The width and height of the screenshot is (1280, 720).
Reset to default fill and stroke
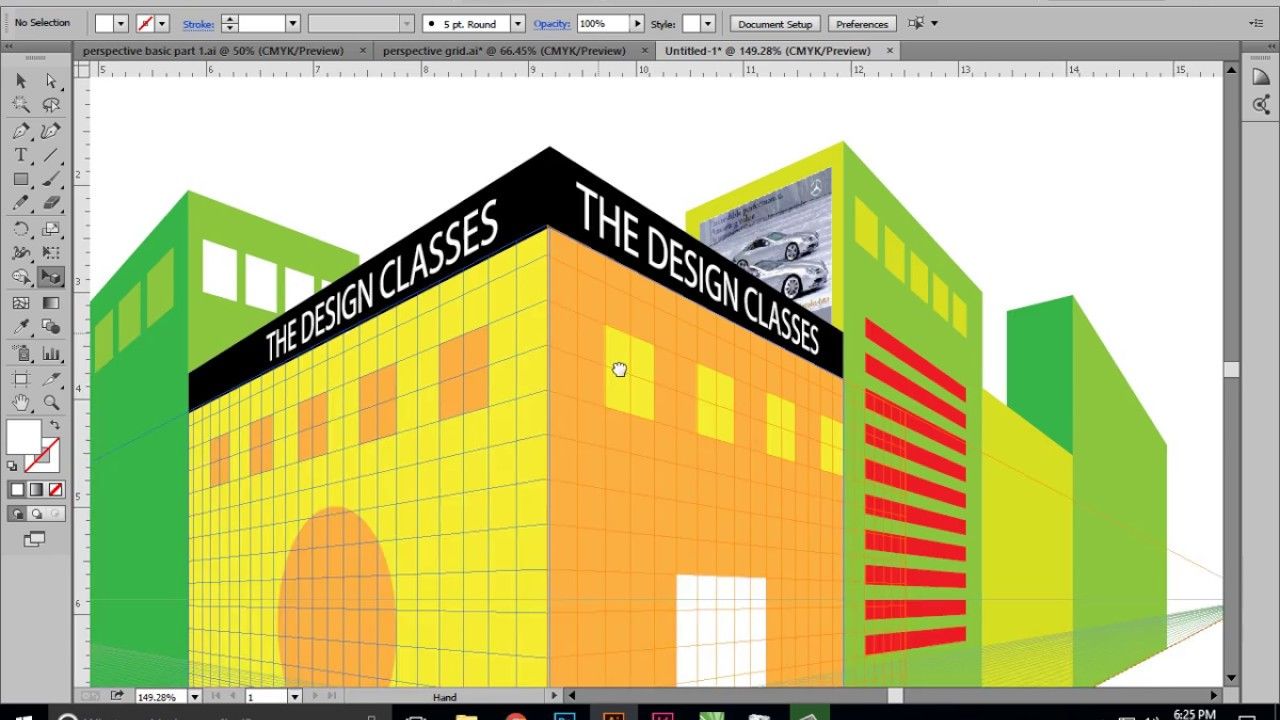pyautogui.click(x=12, y=466)
